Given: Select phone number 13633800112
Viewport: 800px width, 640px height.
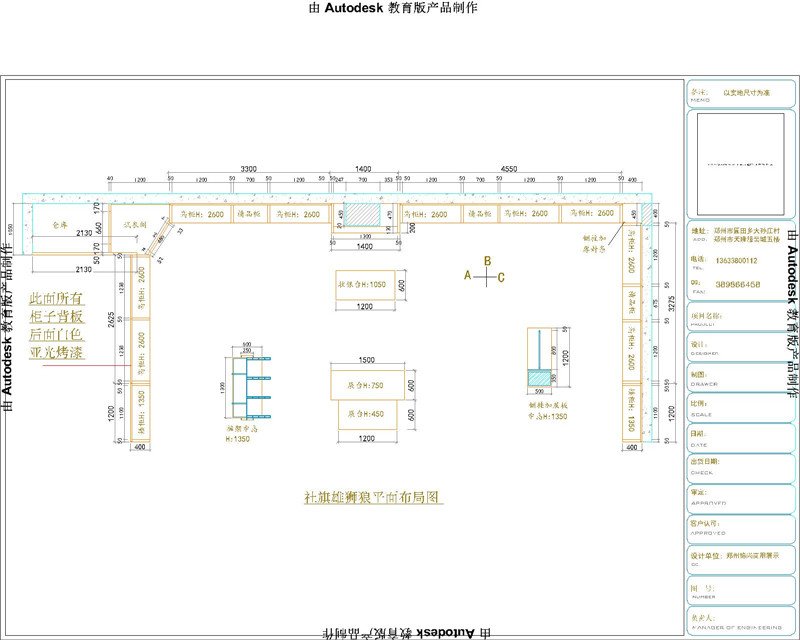Looking at the screenshot, I should 736,261.
